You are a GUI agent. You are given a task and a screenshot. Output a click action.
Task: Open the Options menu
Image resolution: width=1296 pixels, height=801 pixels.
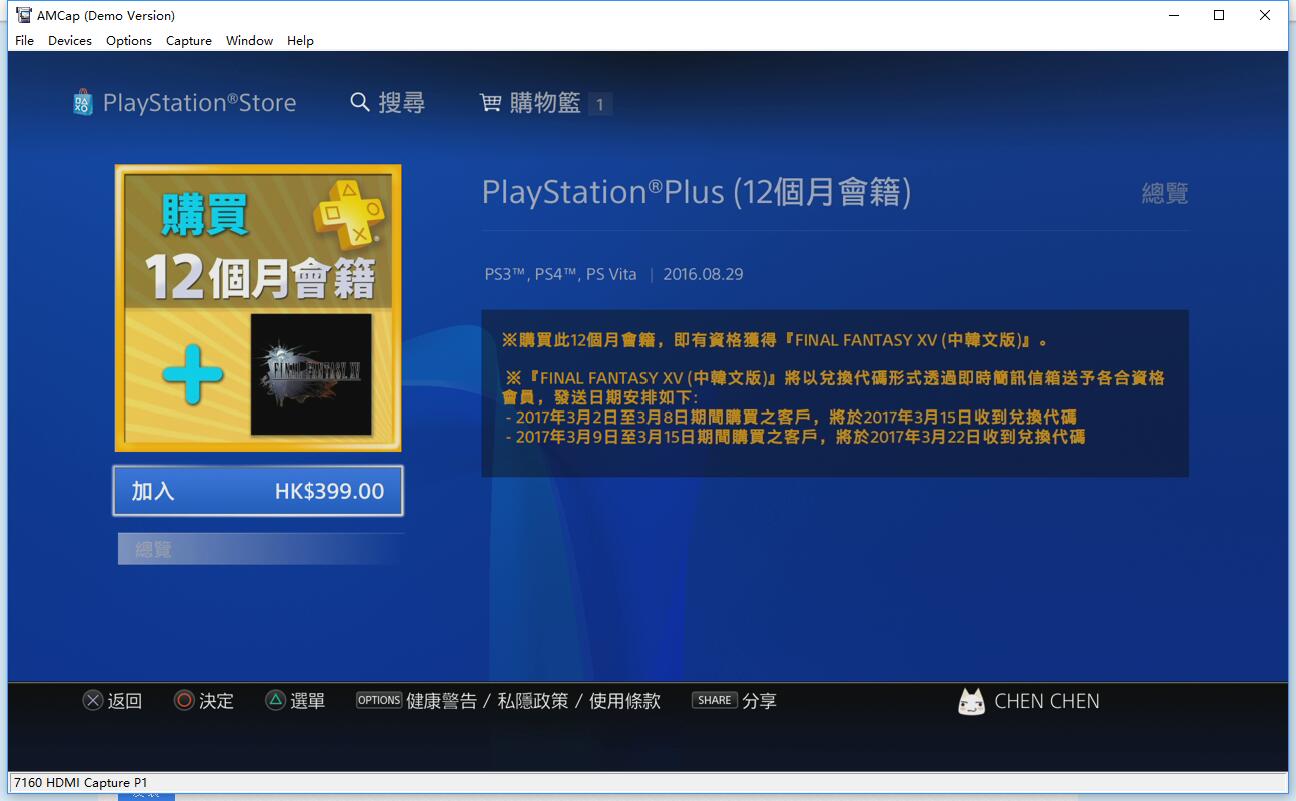(x=129, y=41)
